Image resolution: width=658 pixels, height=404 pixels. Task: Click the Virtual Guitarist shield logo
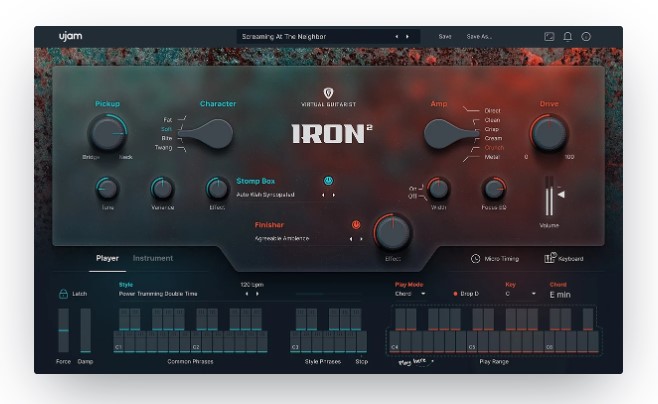tap(328, 93)
